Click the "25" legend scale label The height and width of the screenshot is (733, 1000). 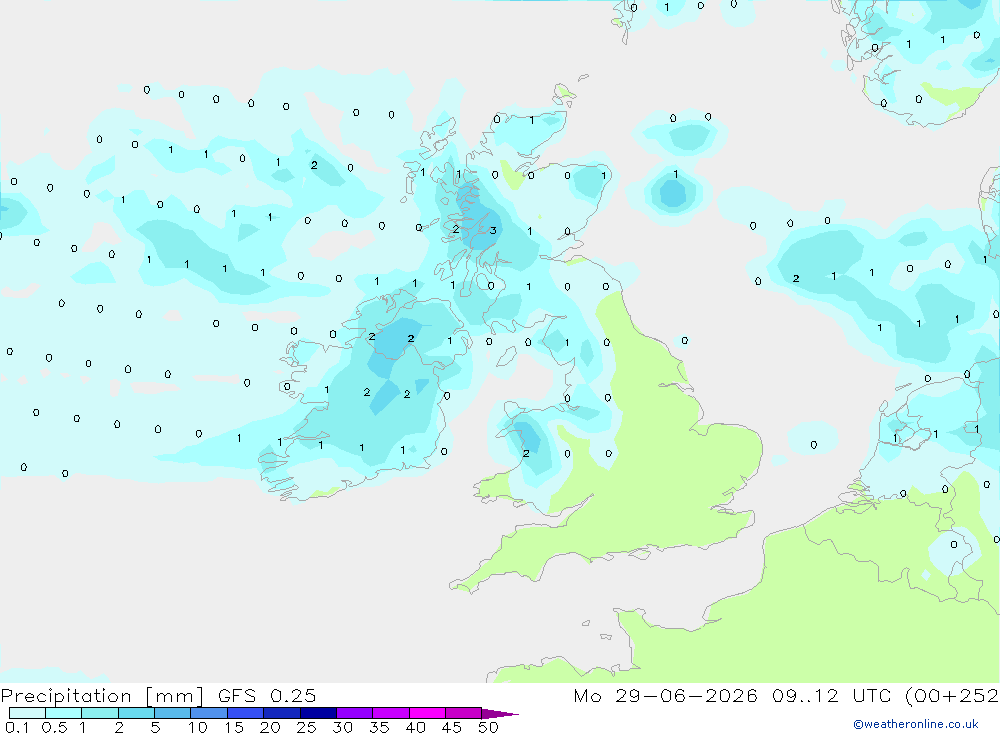306,727
